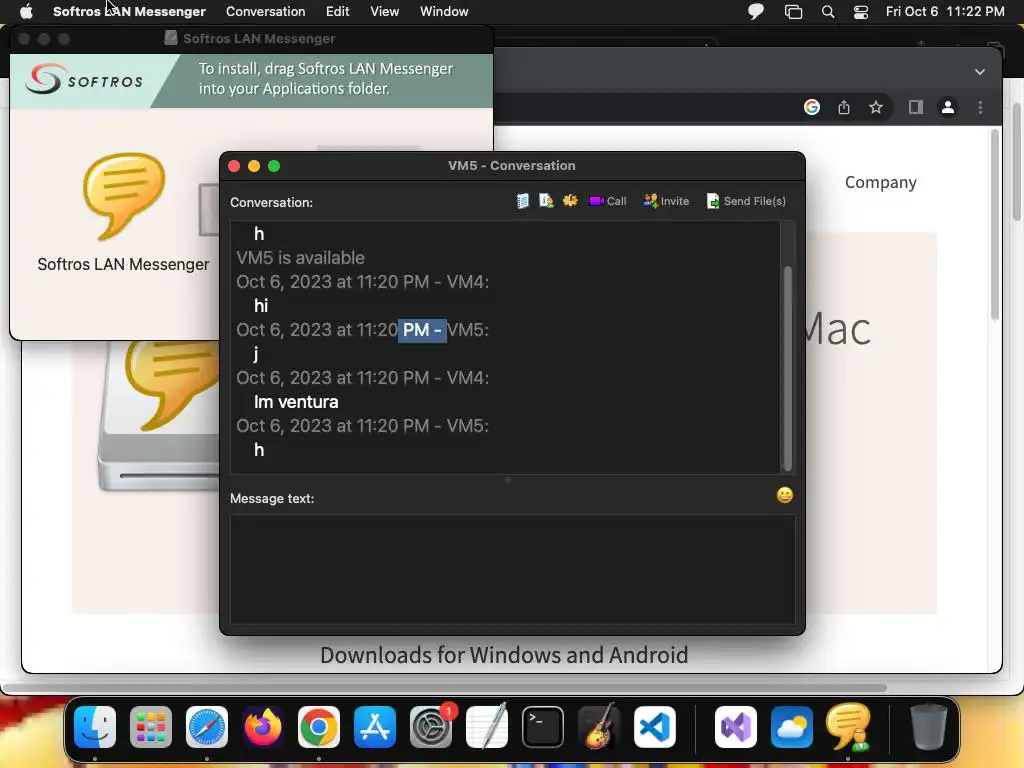Click 'Downloads for Windows and Android' heading
1024x768 pixels.
click(x=504, y=654)
